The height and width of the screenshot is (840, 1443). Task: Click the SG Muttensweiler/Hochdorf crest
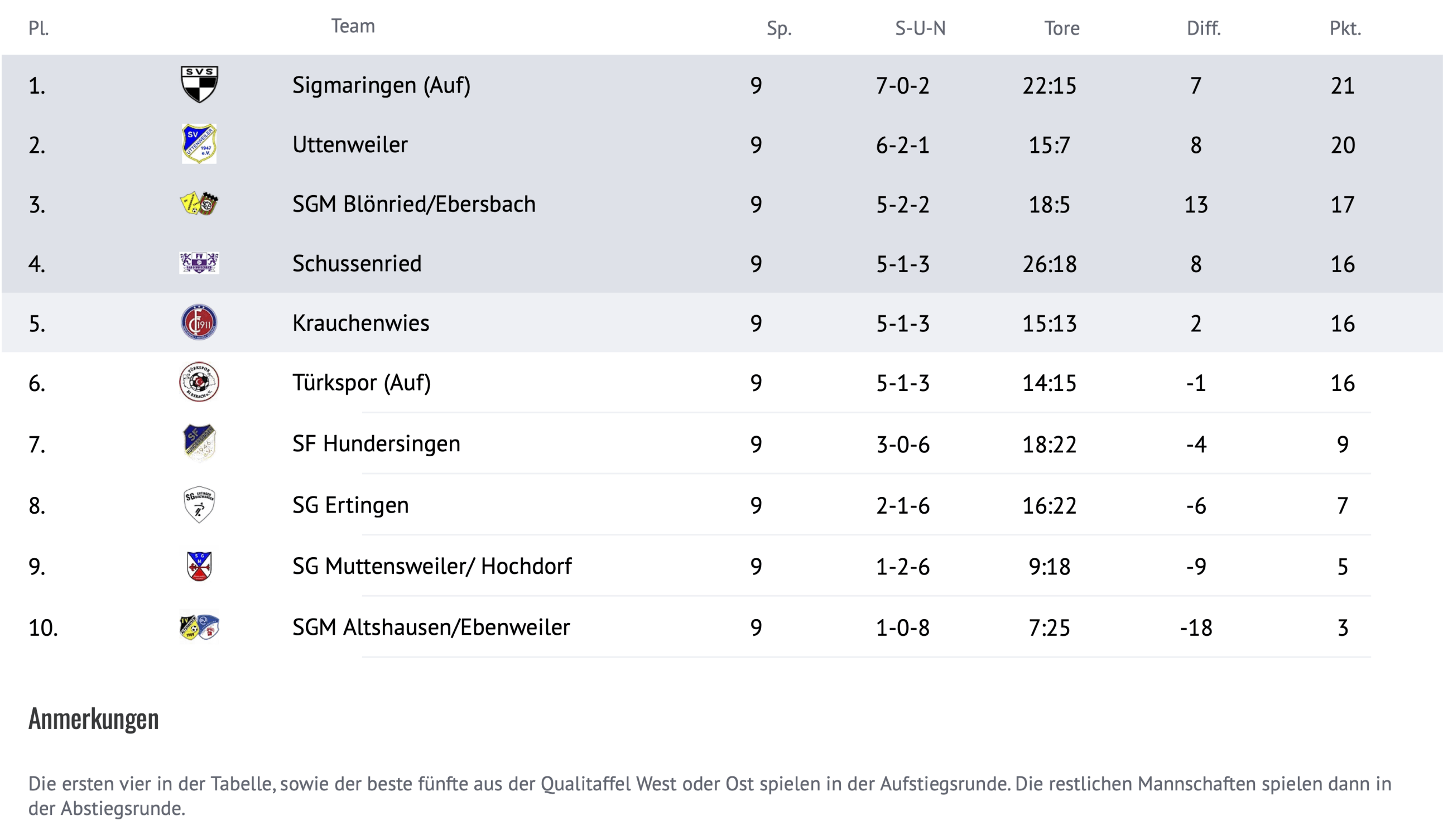pyautogui.click(x=199, y=566)
